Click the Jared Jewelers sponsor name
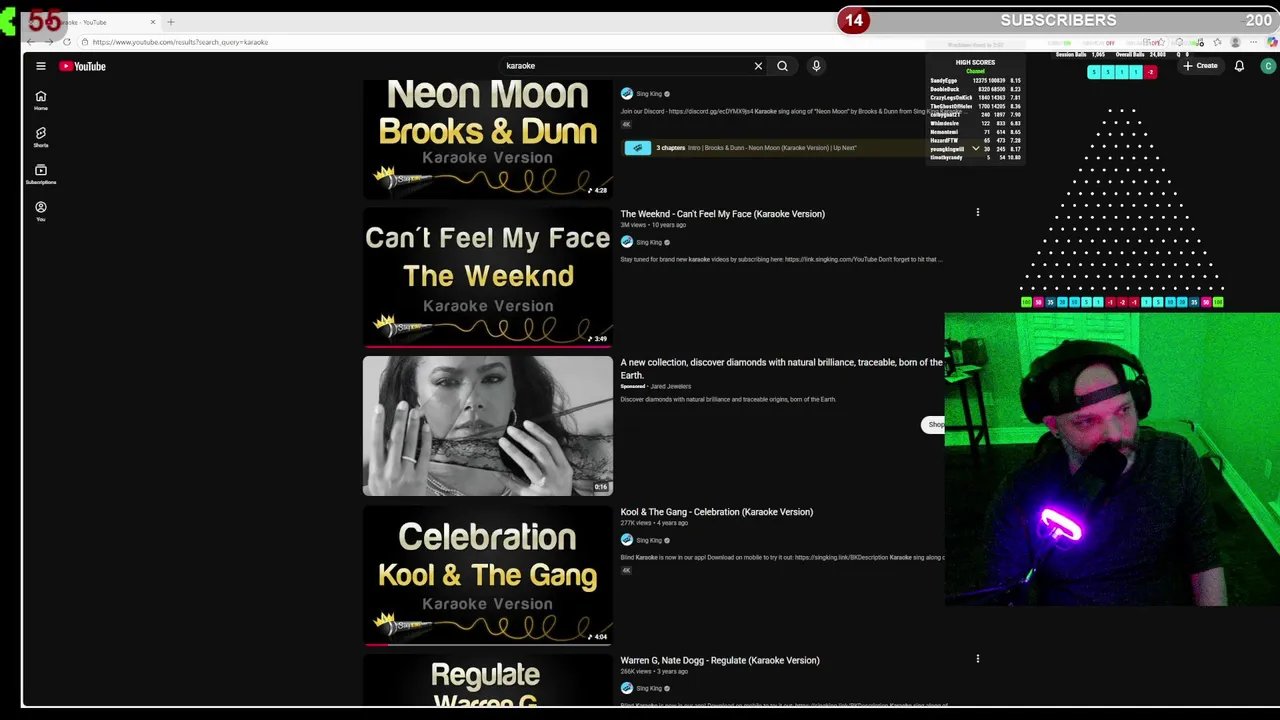The height and width of the screenshot is (720, 1280). pos(670,386)
